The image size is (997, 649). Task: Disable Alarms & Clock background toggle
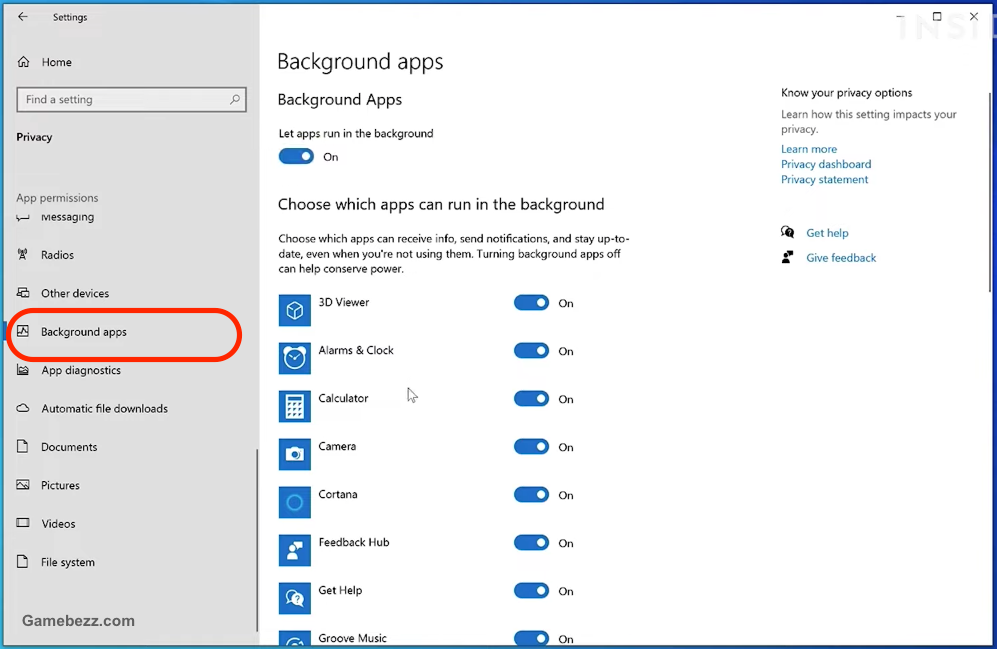532,351
